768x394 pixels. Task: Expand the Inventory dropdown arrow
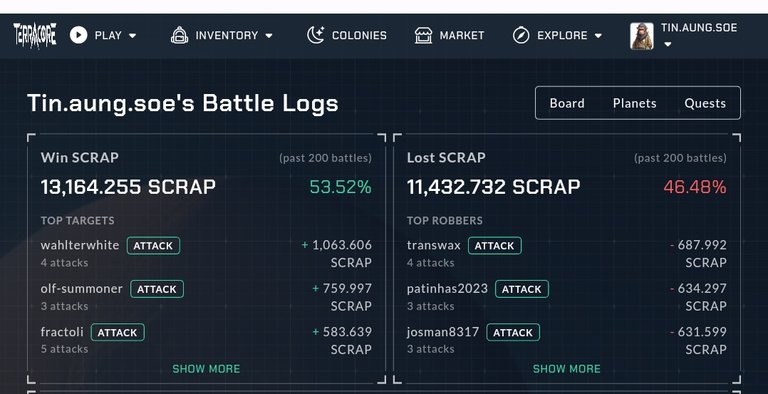click(x=269, y=36)
